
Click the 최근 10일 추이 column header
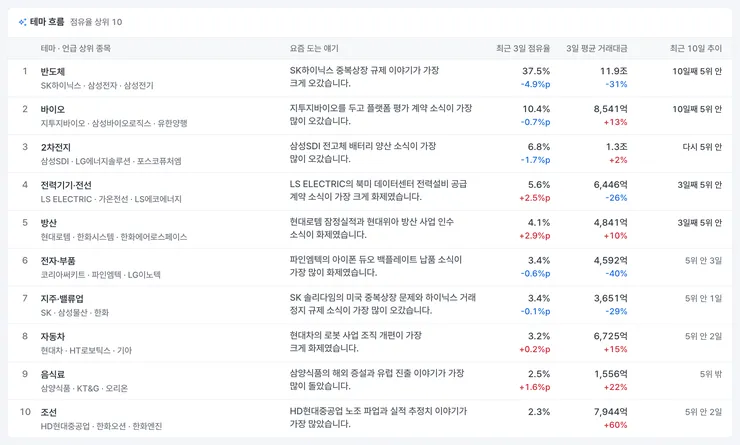[x=696, y=48]
